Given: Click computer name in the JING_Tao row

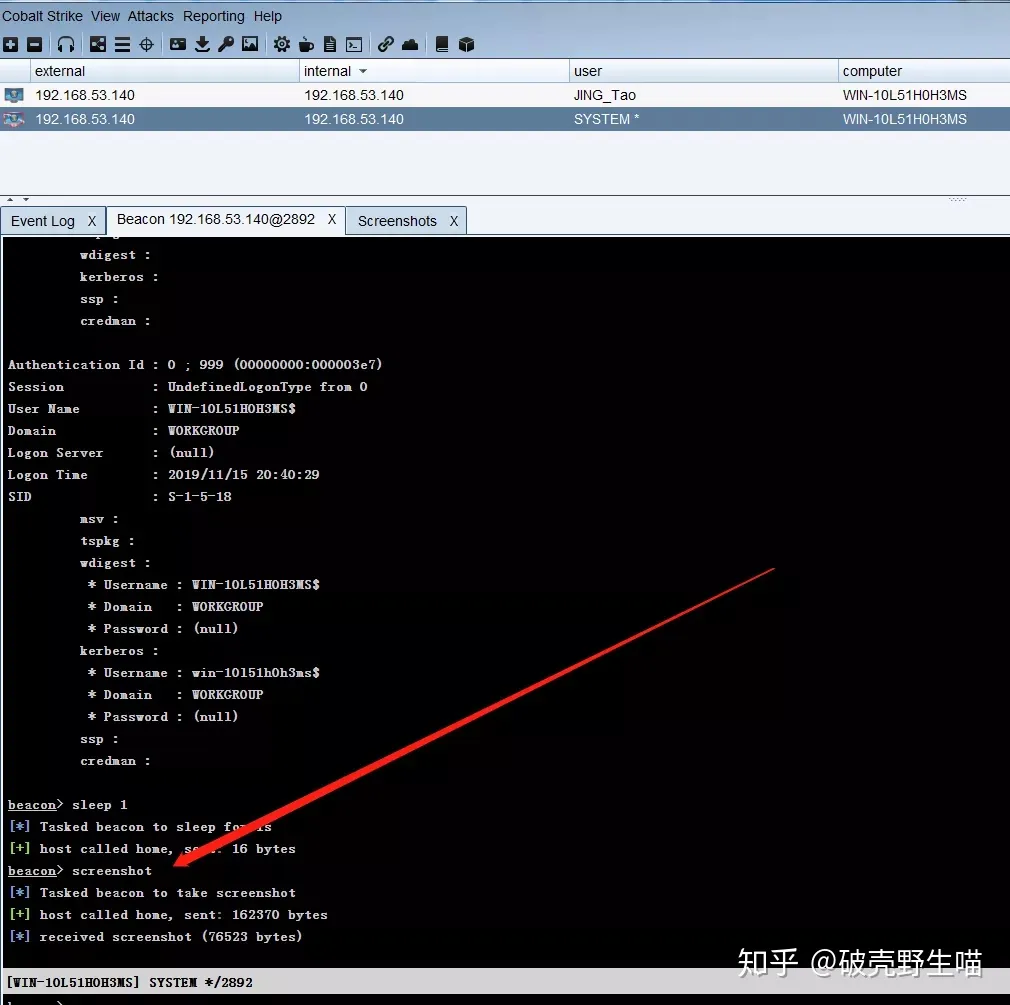Looking at the screenshot, I should (x=904, y=95).
